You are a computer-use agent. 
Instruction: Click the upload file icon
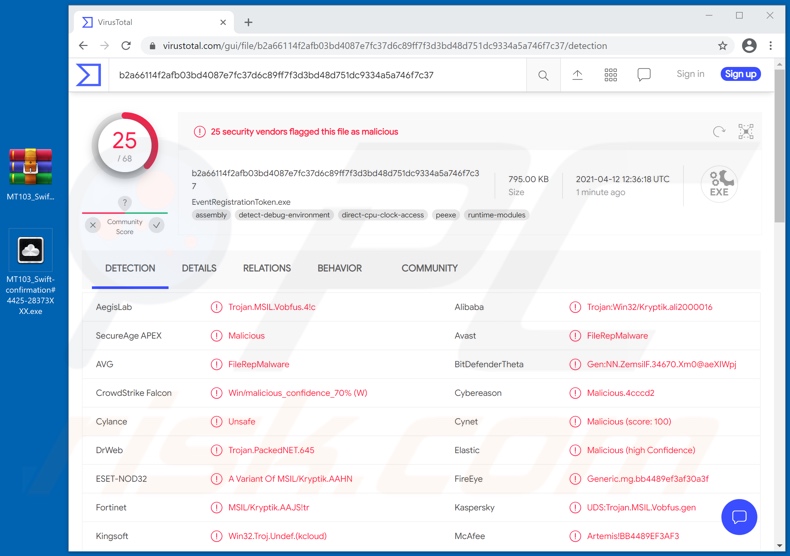click(577, 75)
